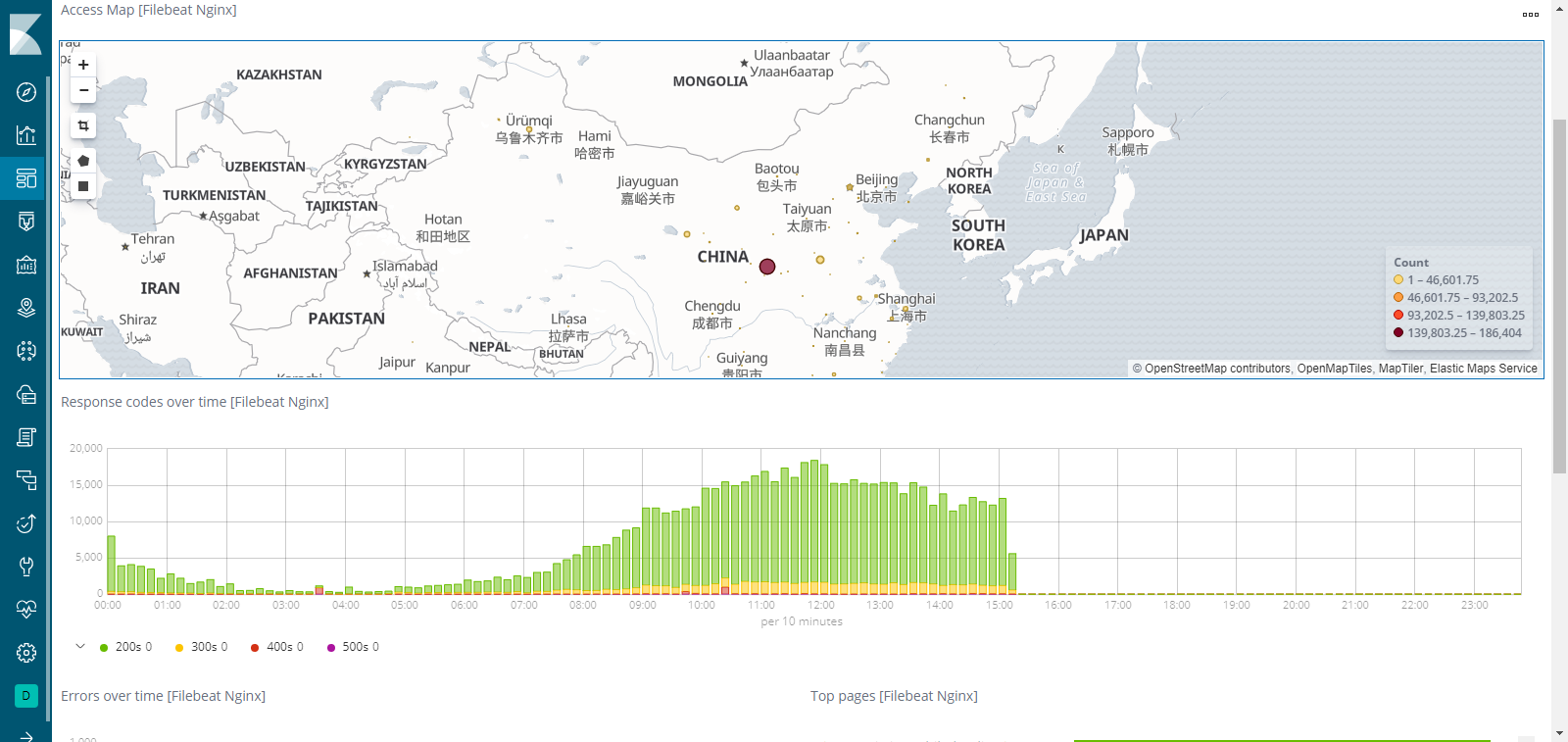The height and width of the screenshot is (742, 1568).
Task: Select the draw rectangle filter tool
Action: tap(83, 186)
